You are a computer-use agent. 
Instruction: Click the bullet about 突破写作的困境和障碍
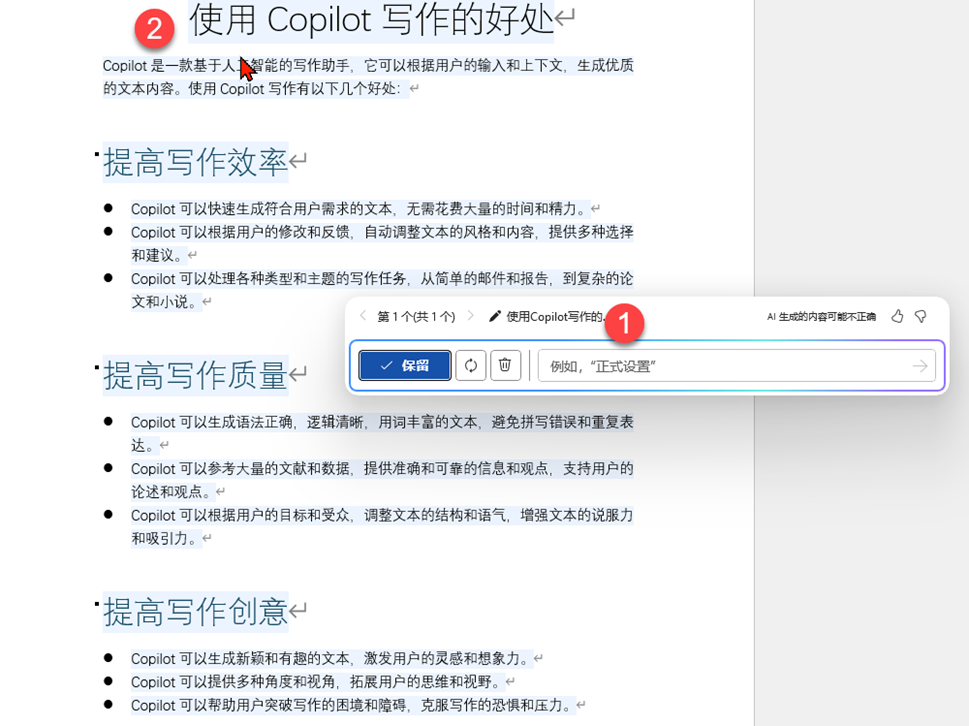click(x=351, y=705)
